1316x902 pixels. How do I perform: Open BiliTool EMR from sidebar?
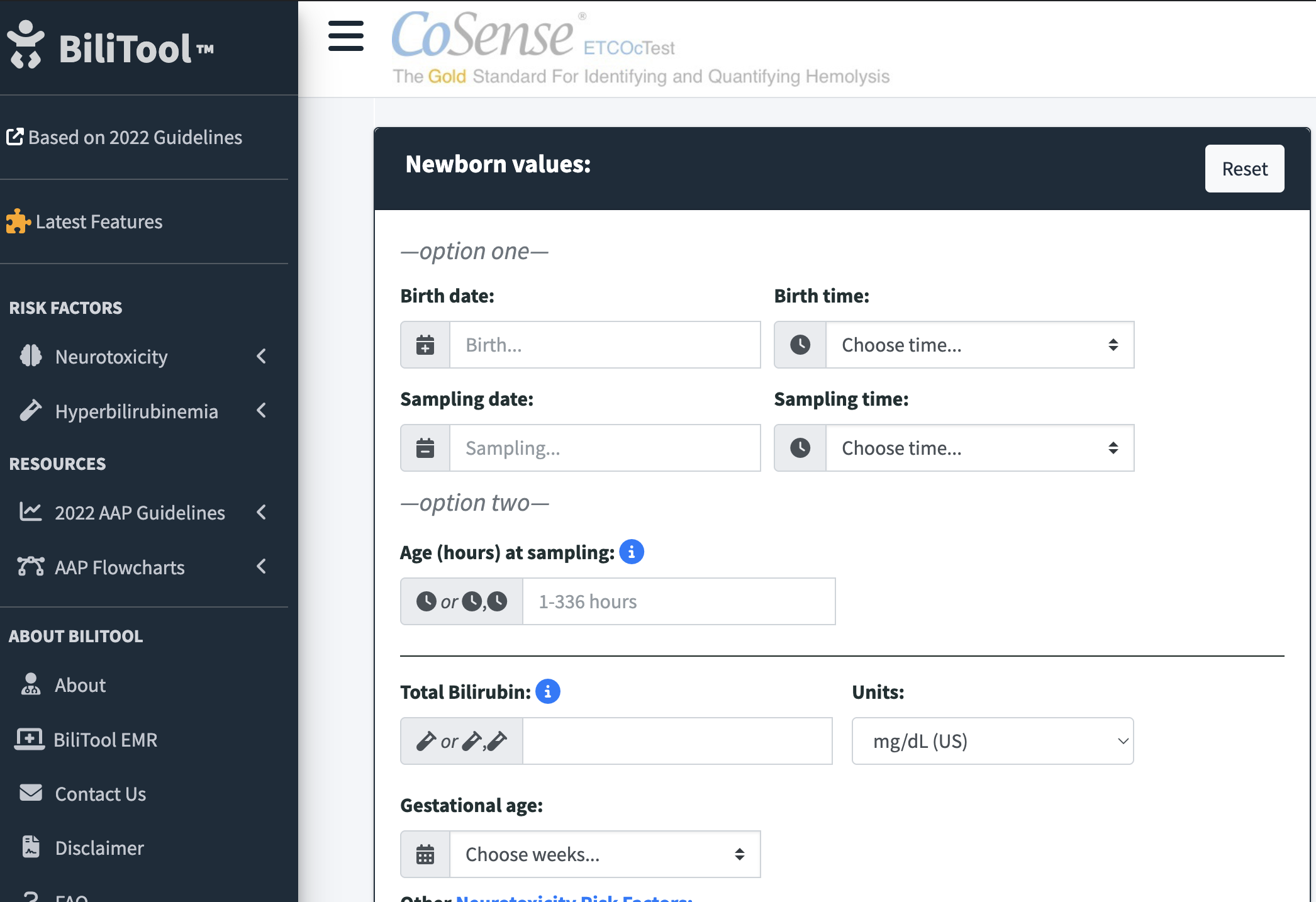(x=105, y=740)
